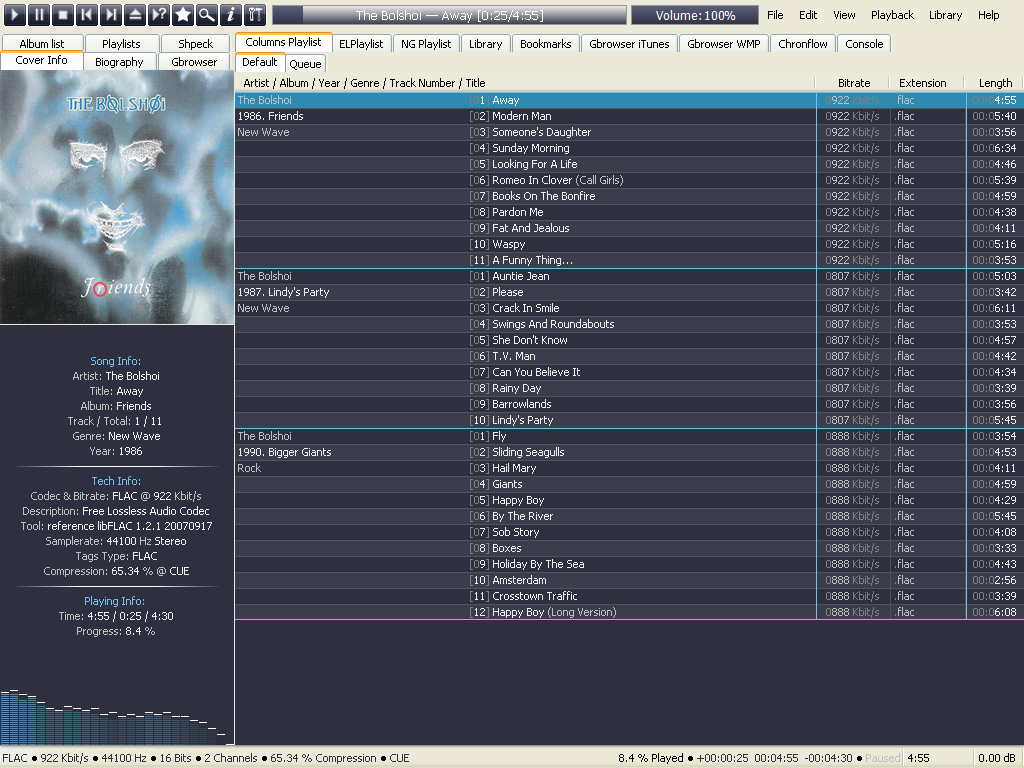This screenshot has height=768, width=1024.
Task: Sort by the Bitrate column header
Action: pyautogui.click(x=854, y=83)
